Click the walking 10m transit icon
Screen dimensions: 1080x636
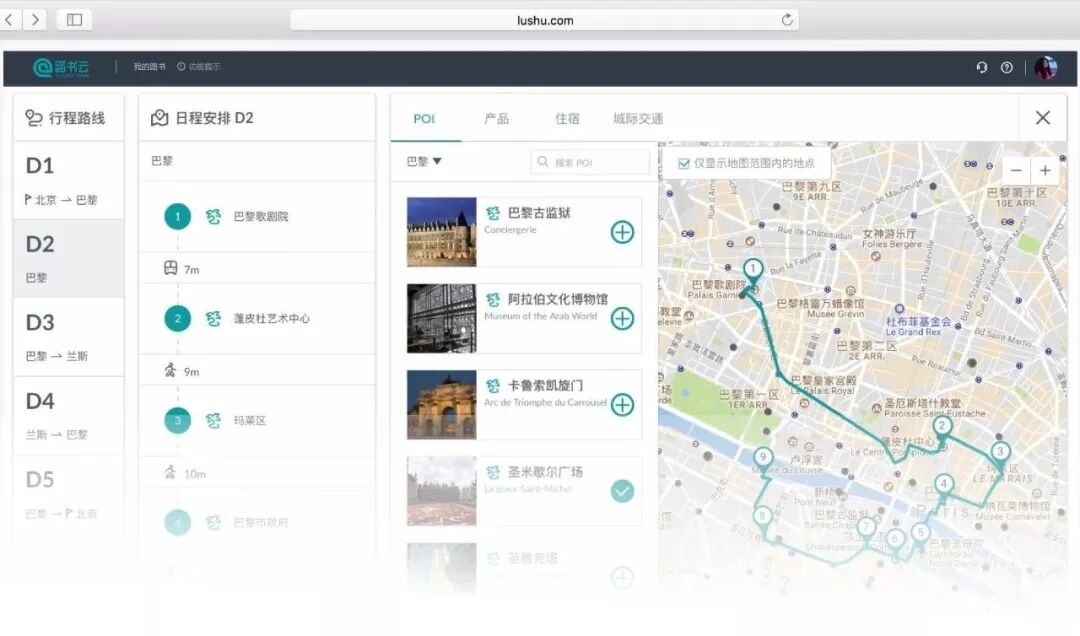(x=171, y=472)
